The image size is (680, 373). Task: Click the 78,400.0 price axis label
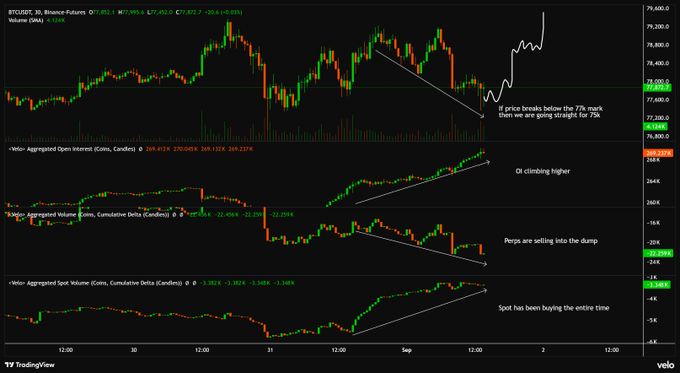[x=658, y=63]
